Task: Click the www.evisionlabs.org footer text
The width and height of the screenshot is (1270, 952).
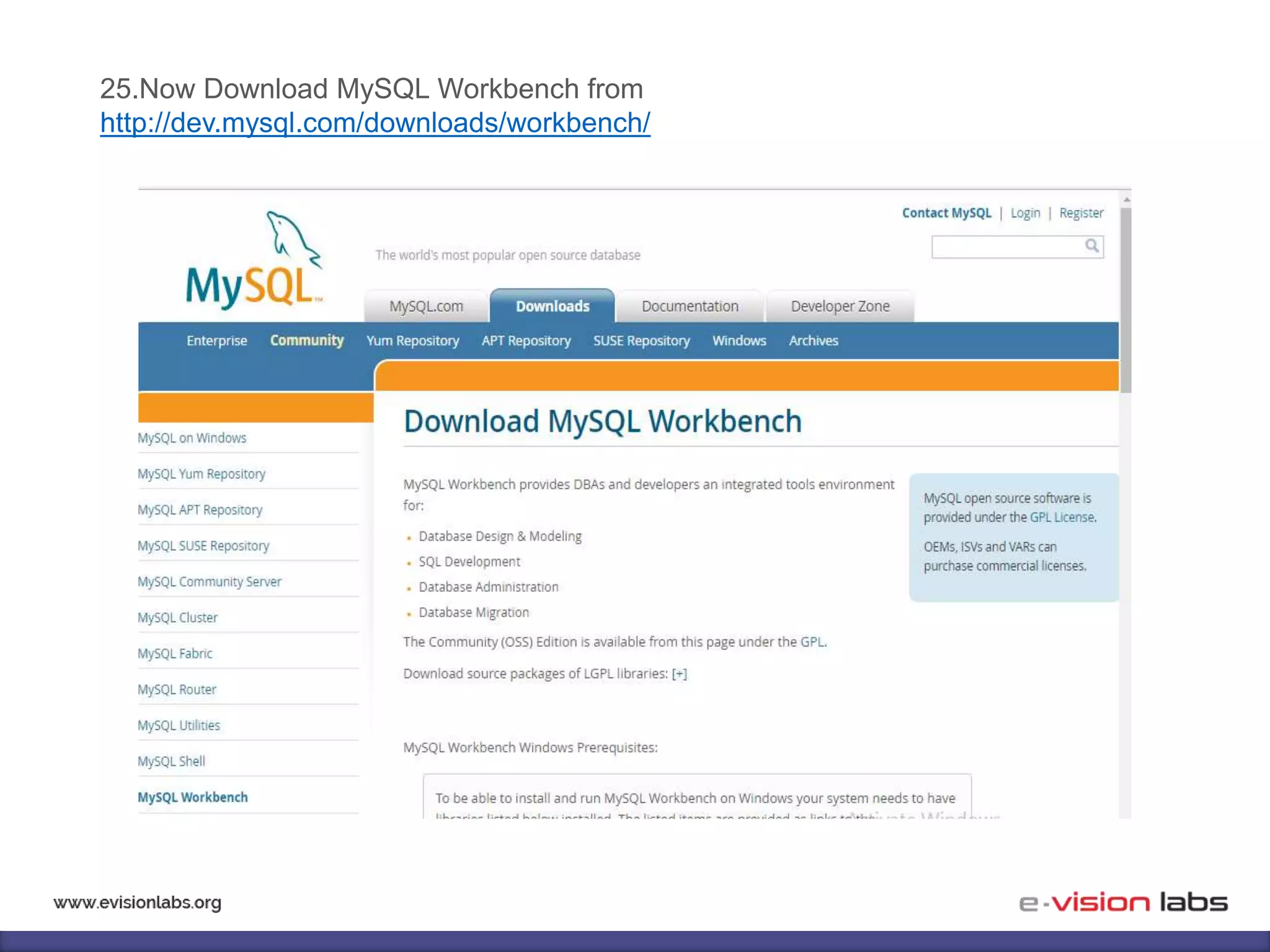Action: (x=137, y=902)
